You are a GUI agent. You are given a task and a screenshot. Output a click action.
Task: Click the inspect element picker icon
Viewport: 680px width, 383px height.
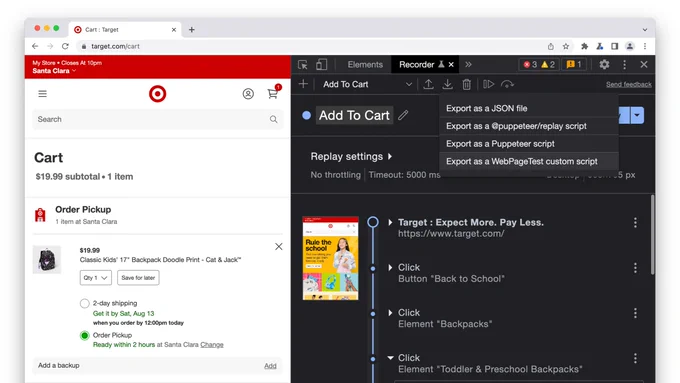point(303,65)
